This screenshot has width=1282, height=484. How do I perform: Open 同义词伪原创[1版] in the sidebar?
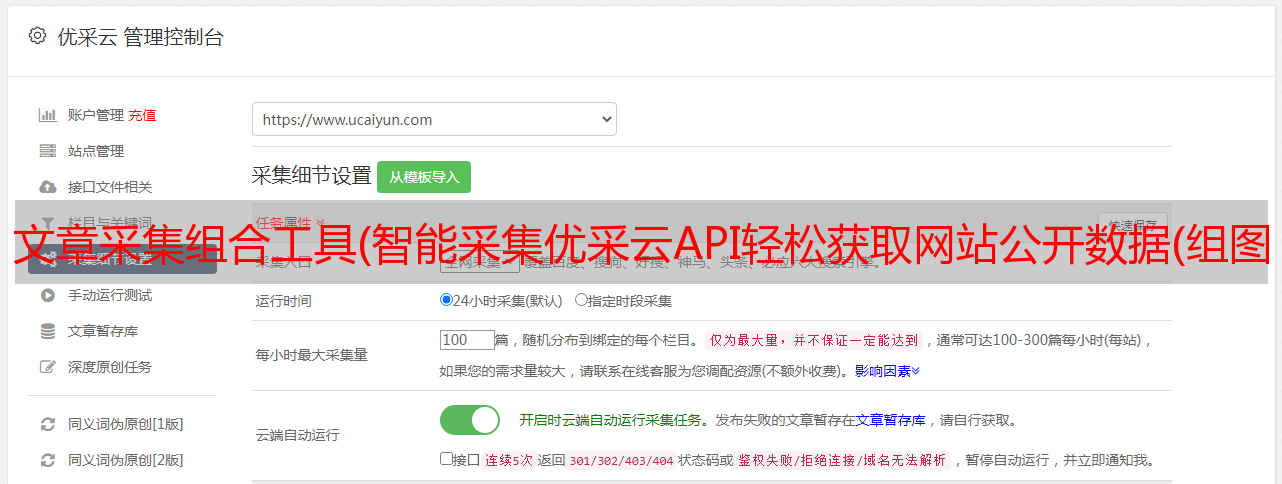pyautogui.click(x=126, y=424)
